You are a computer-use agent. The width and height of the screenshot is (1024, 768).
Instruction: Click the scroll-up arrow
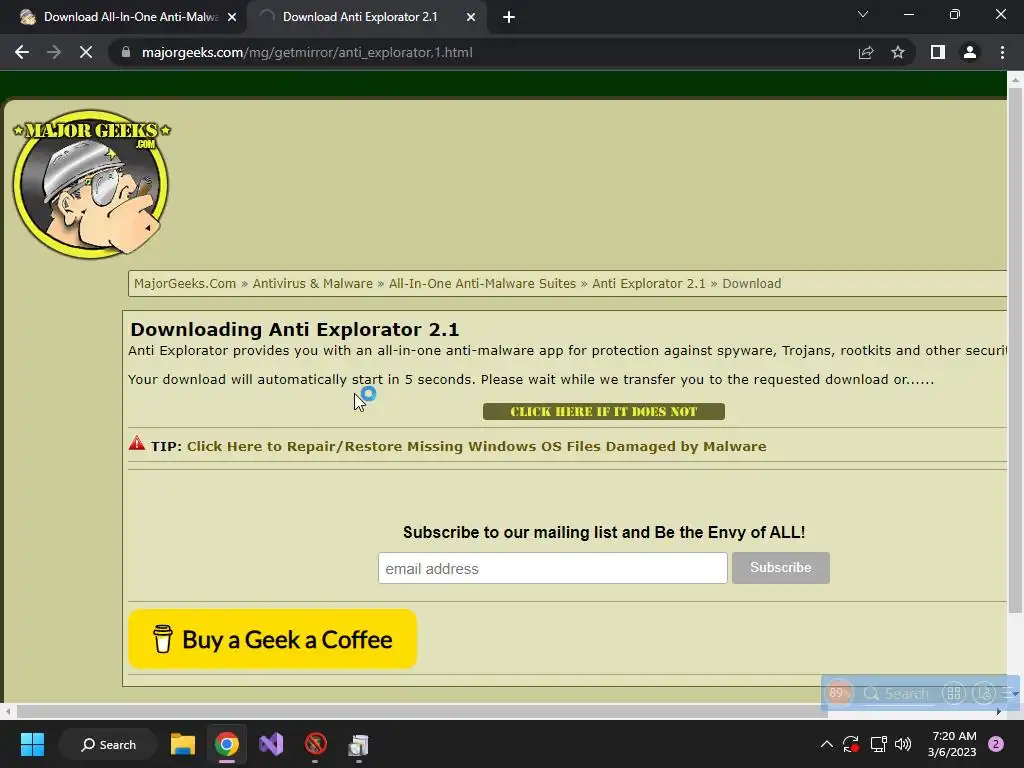[x=1015, y=79]
